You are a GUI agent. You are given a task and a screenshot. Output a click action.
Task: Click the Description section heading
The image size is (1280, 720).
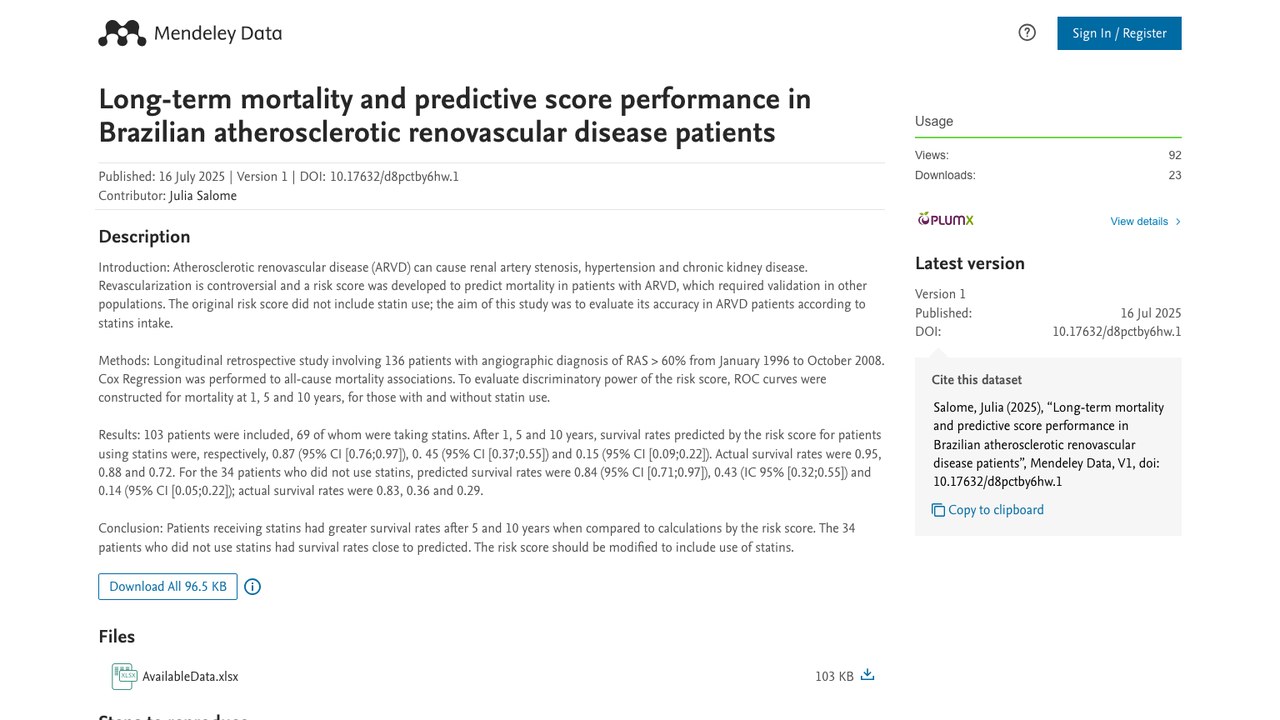click(144, 237)
